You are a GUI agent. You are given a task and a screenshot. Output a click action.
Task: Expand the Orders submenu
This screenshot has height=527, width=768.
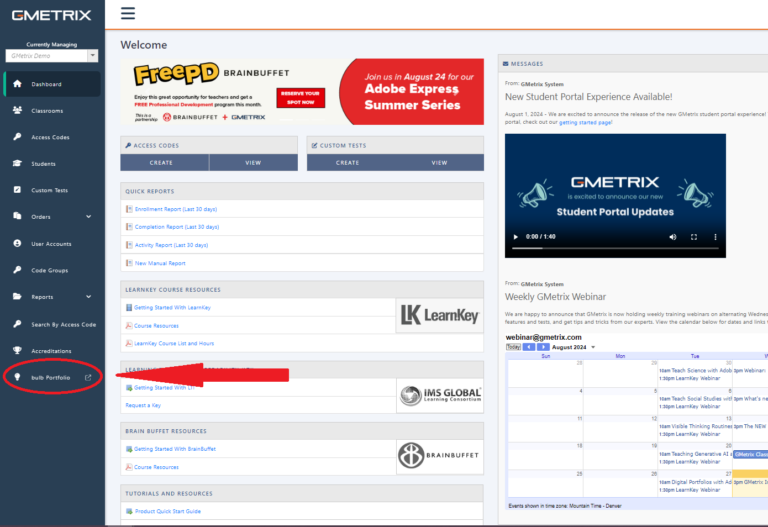click(x=88, y=217)
